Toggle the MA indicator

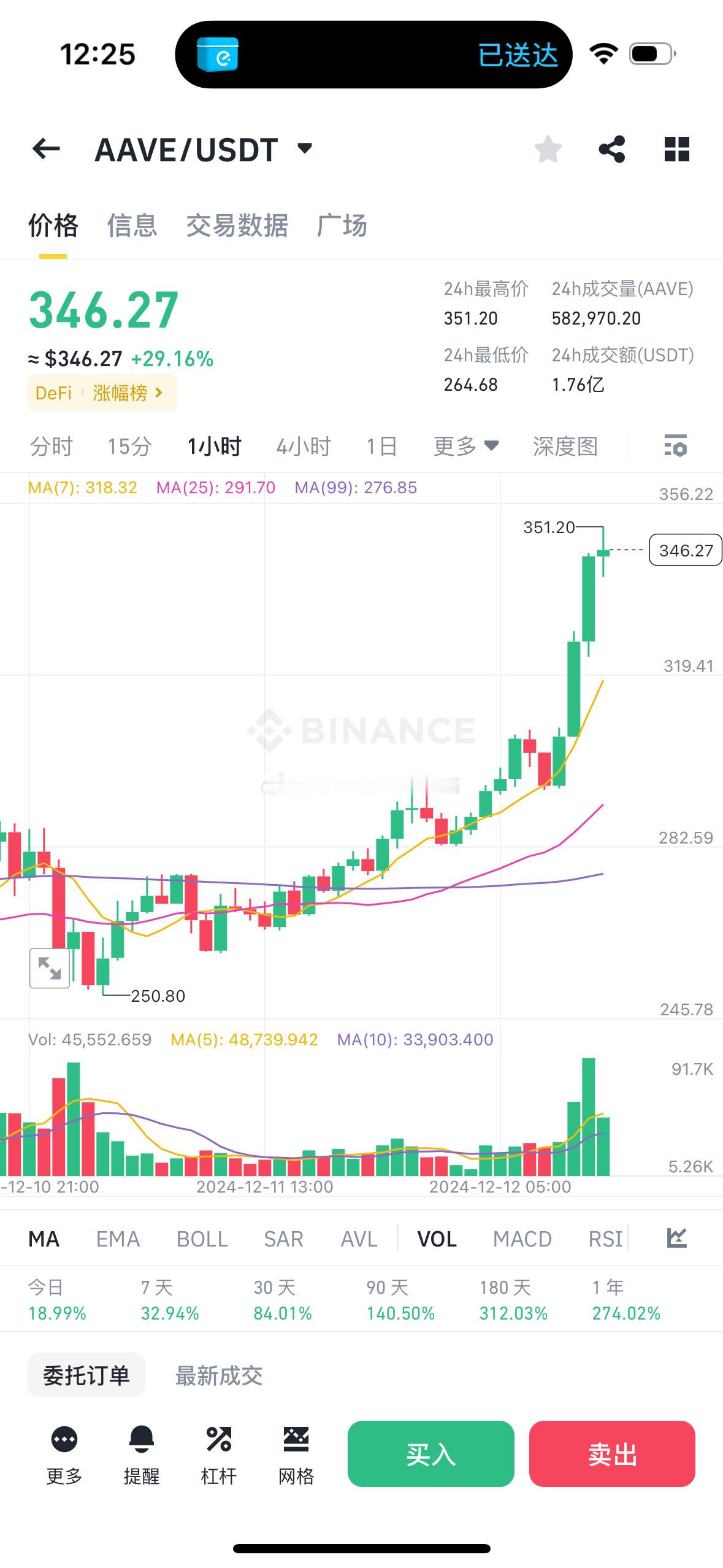coord(44,1239)
